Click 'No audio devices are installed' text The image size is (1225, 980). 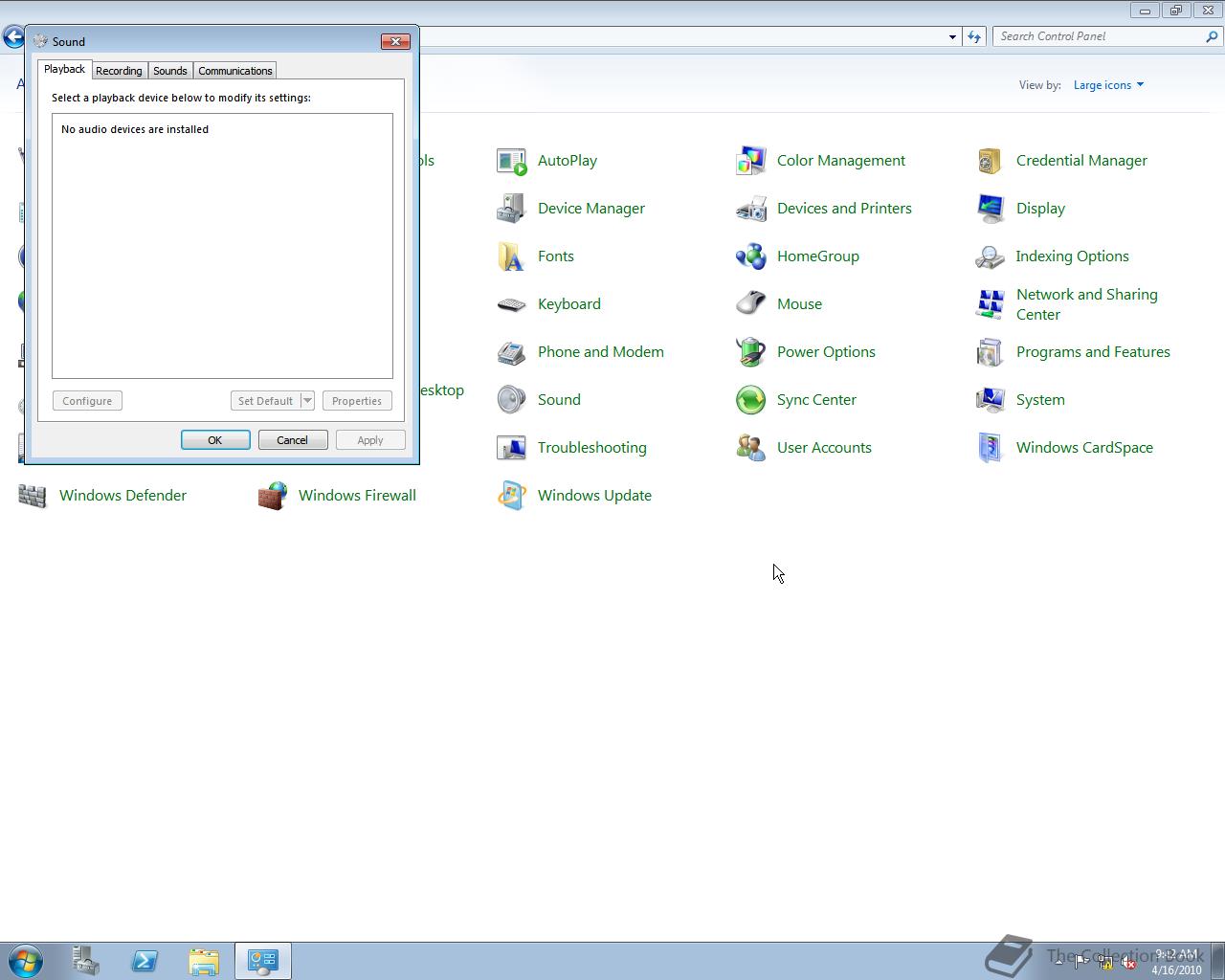(135, 129)
